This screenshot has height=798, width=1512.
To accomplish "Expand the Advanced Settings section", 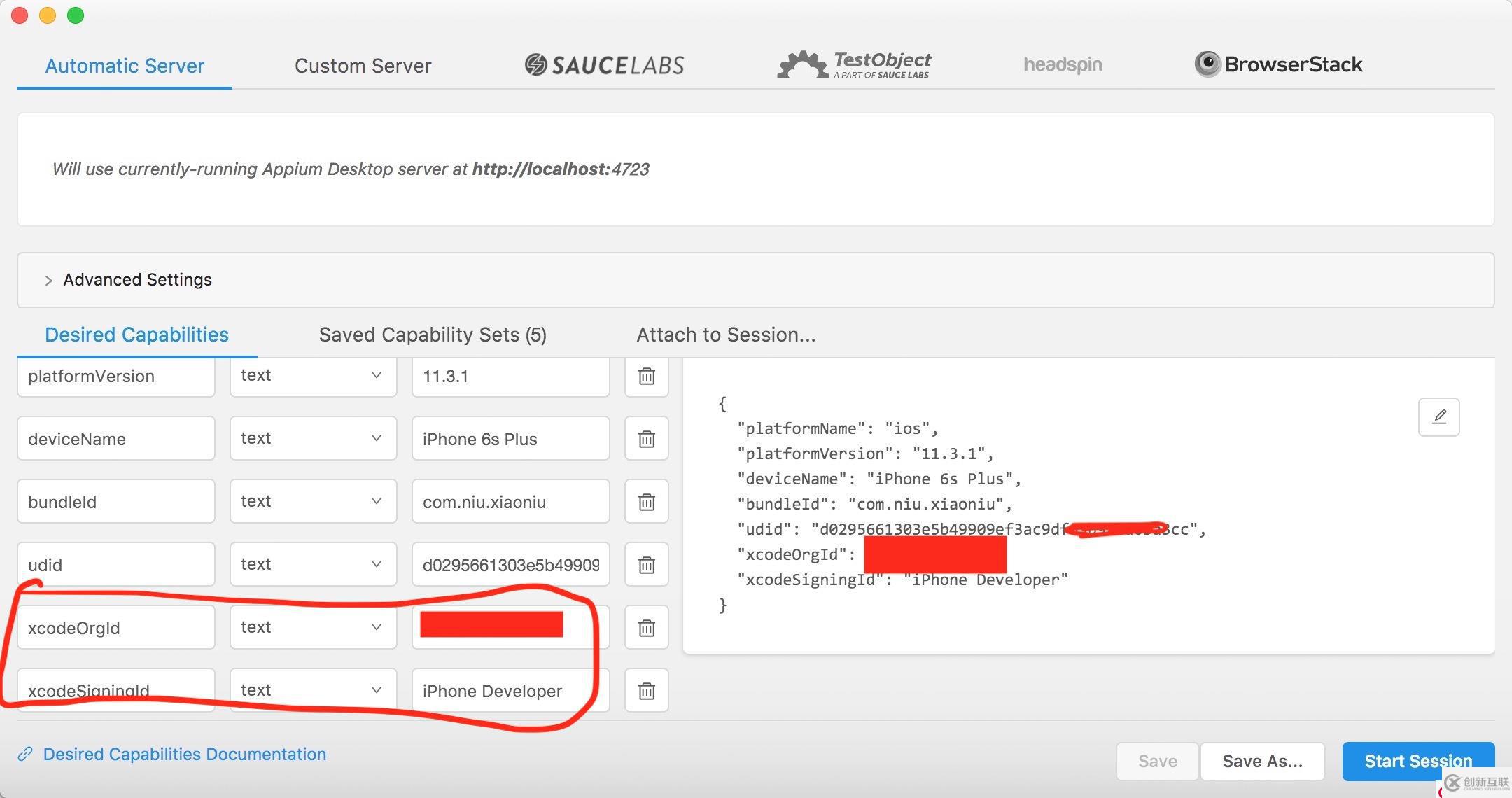I will (x=137, y=280).
